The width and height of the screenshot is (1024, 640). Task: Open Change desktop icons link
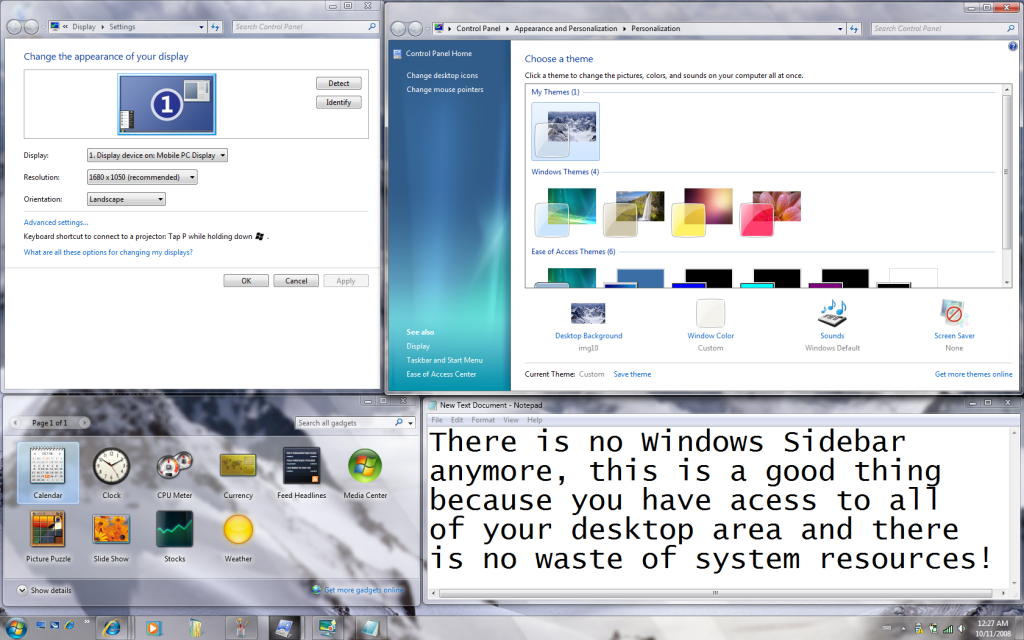pyautogui.click(x=442, y=76)
